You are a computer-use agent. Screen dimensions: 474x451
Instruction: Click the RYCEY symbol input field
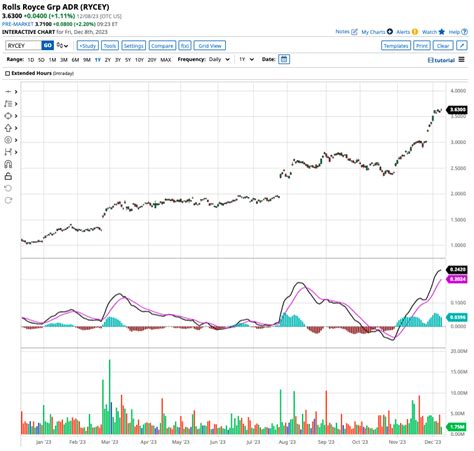23,45
